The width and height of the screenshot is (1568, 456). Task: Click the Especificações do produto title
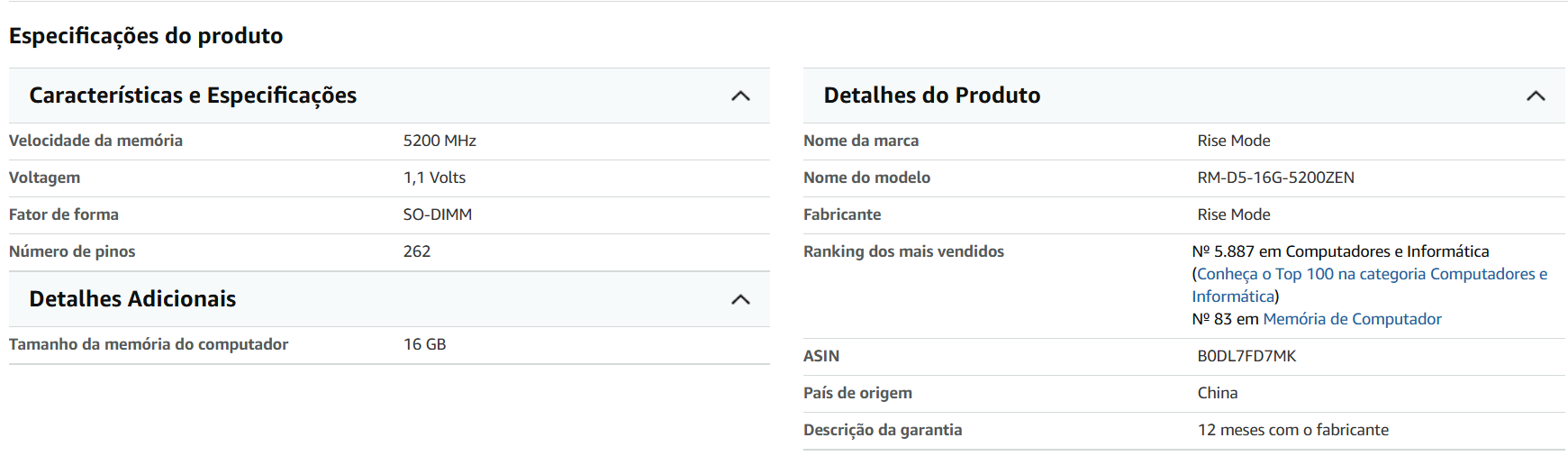(x=146, y=36)
